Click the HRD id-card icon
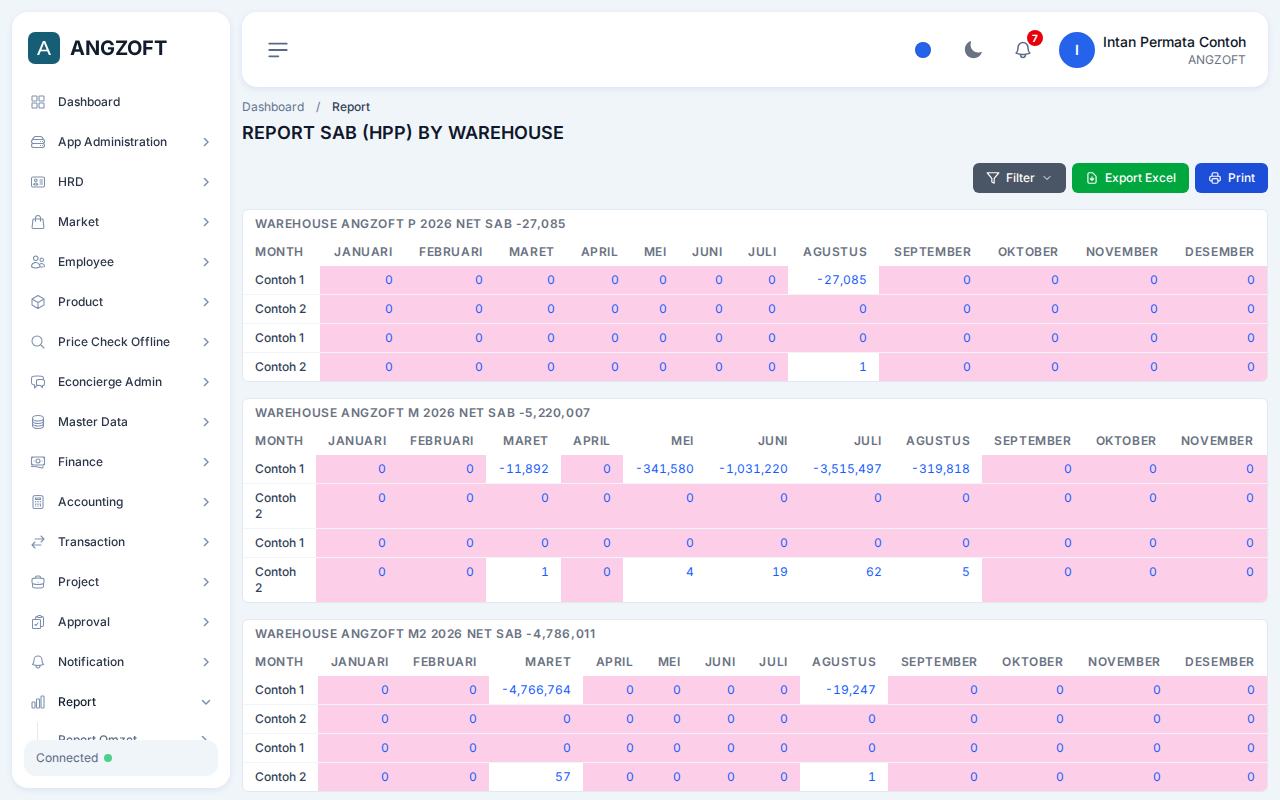Screen dimensions: 1280x800 pos(38,182)
